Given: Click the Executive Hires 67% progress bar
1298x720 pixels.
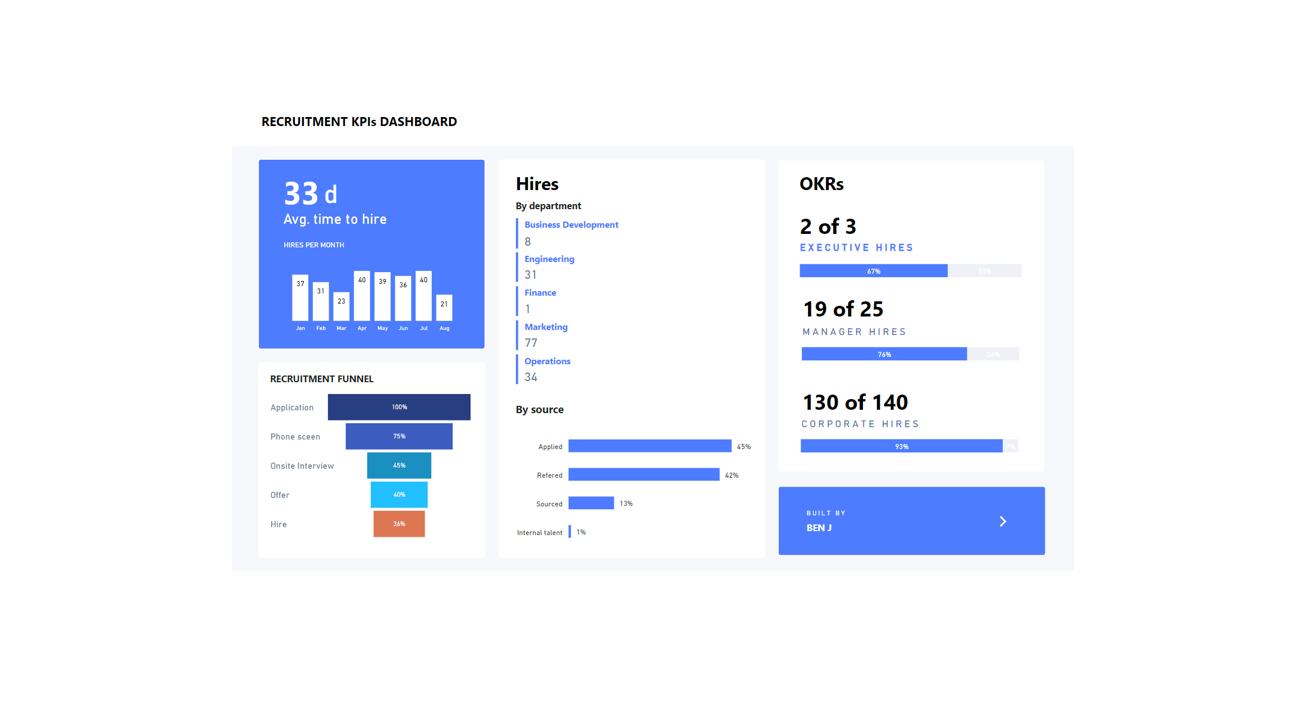Looking at the screenshot, I should click(873, 271).
